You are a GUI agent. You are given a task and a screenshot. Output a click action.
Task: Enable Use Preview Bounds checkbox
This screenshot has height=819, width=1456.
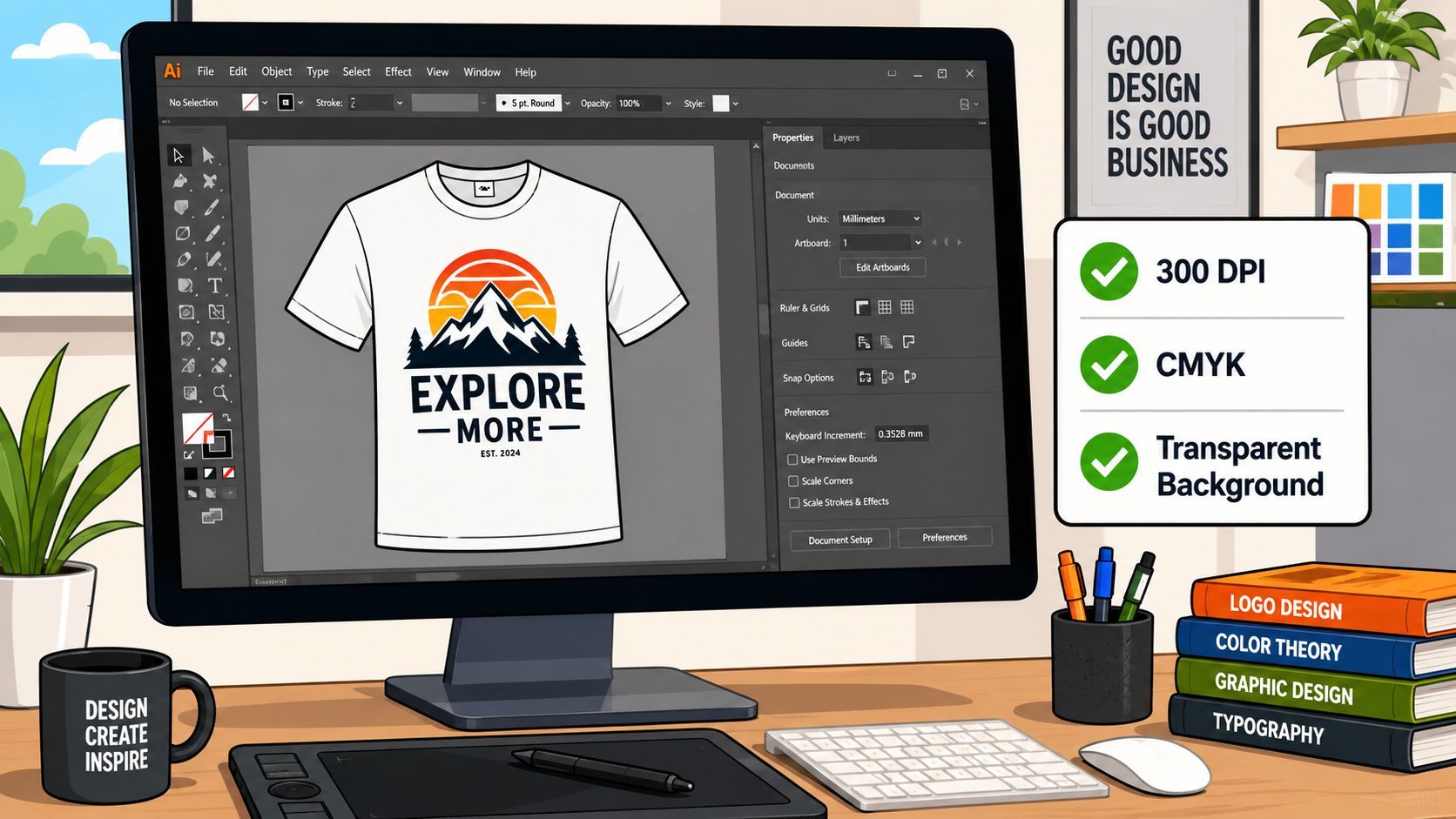tap(792, 460)
